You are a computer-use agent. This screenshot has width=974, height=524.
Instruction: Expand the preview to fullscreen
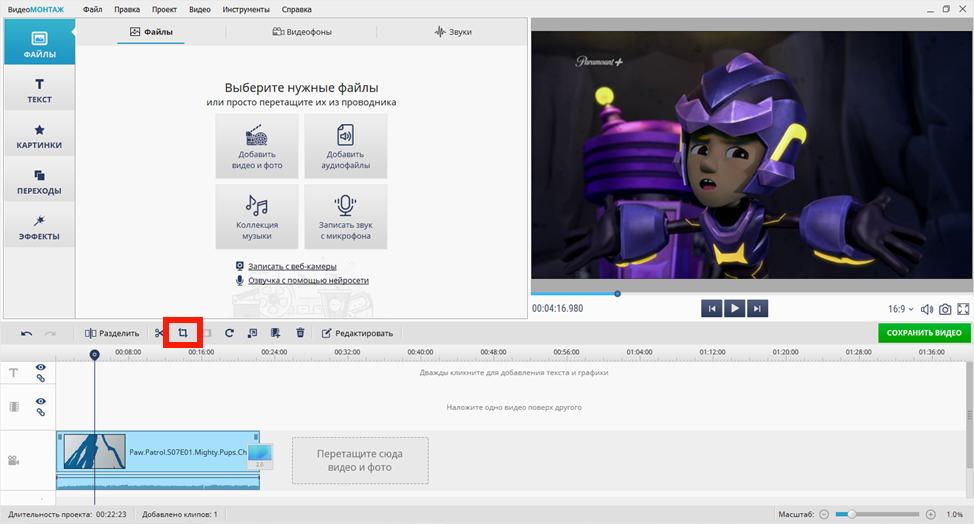coord(963,309)
